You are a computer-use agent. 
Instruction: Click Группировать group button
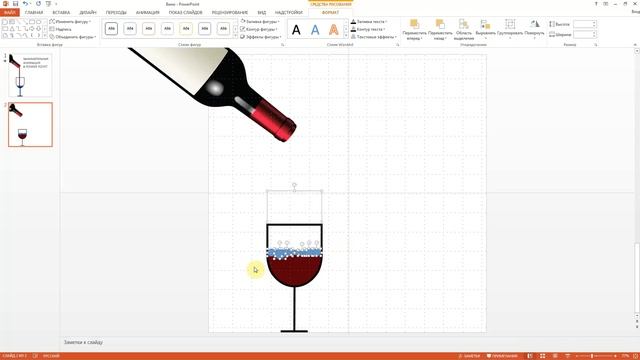tap(510, 29)
